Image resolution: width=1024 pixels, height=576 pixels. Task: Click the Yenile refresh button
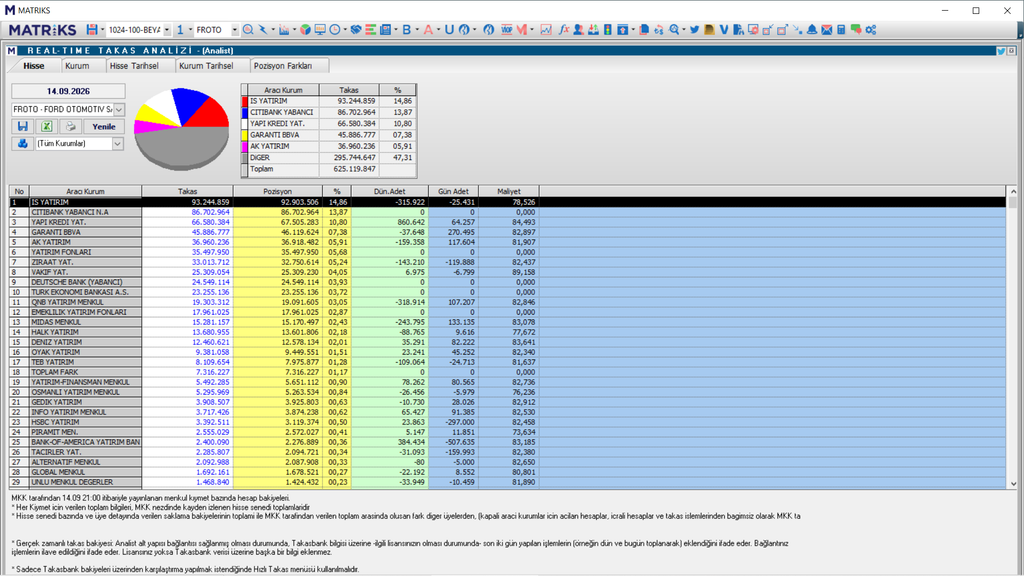(x=104, y=127)
